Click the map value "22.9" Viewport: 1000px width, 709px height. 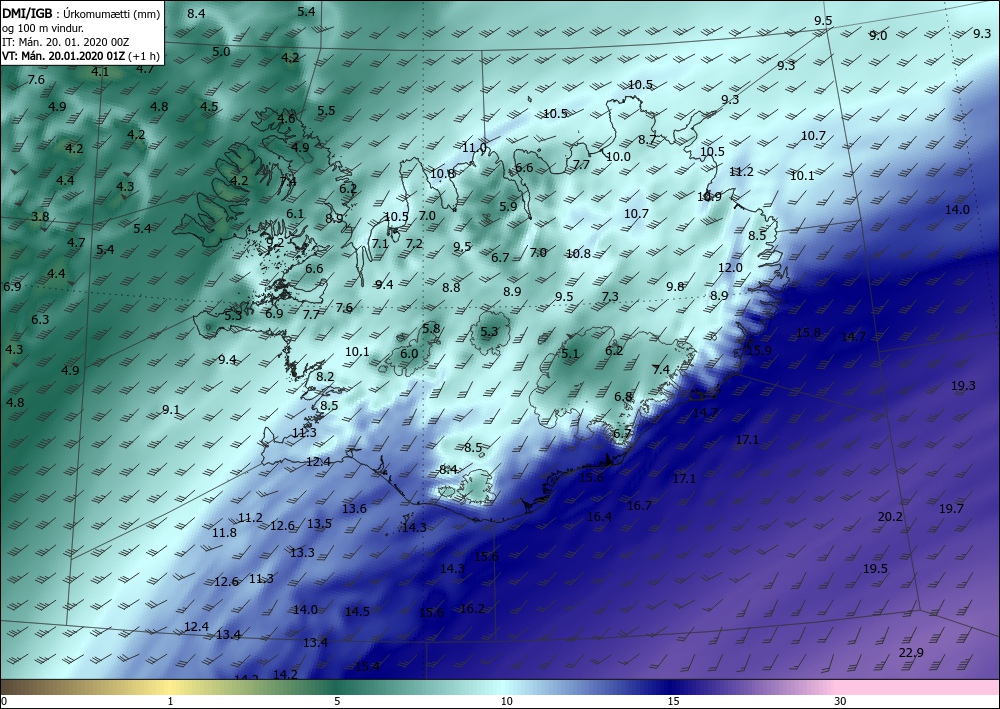tap(911, 652)
